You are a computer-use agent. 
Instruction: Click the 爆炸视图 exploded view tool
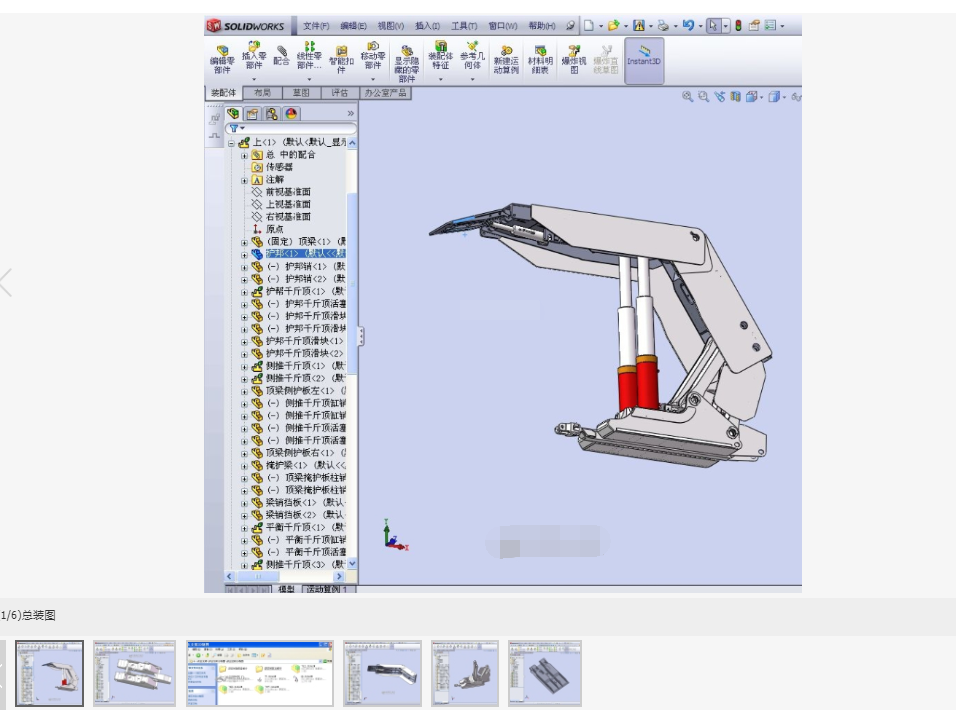pyautogui.click(x=574, y=59)
